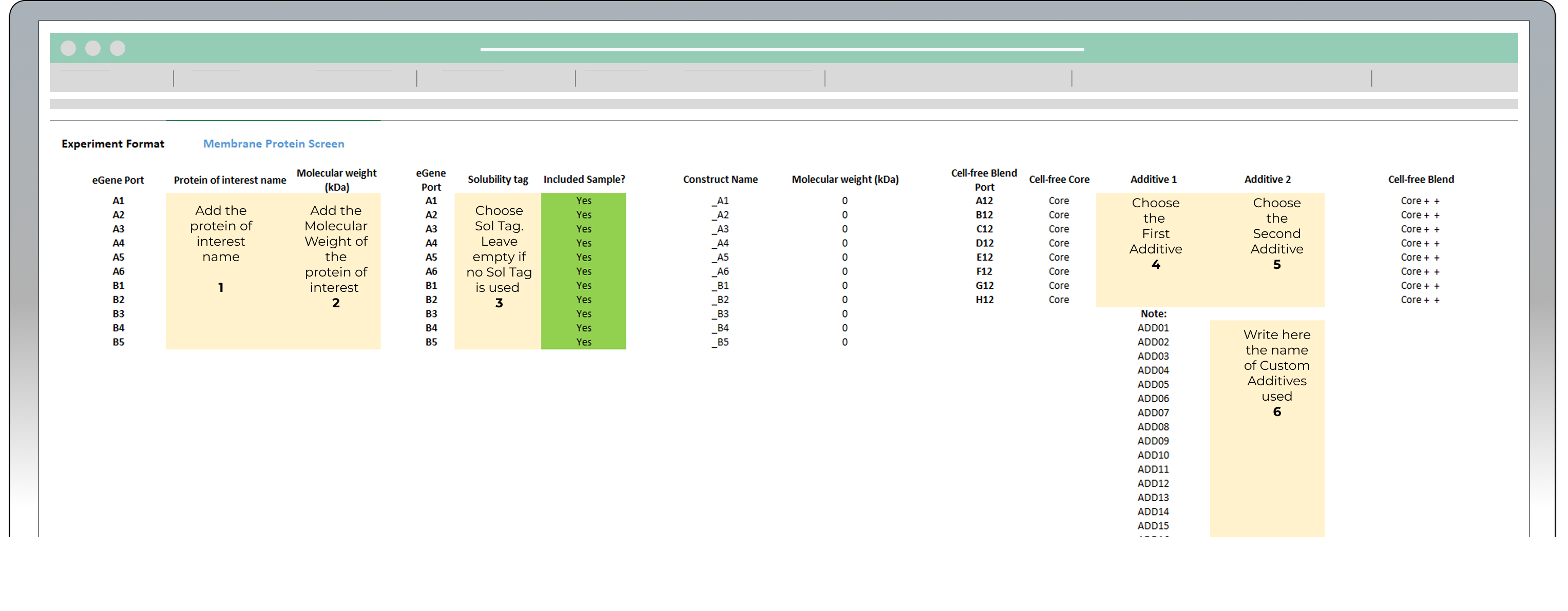Select the _A1 construct name cell
Screen dimensions: 1568x611
[720, 201]
